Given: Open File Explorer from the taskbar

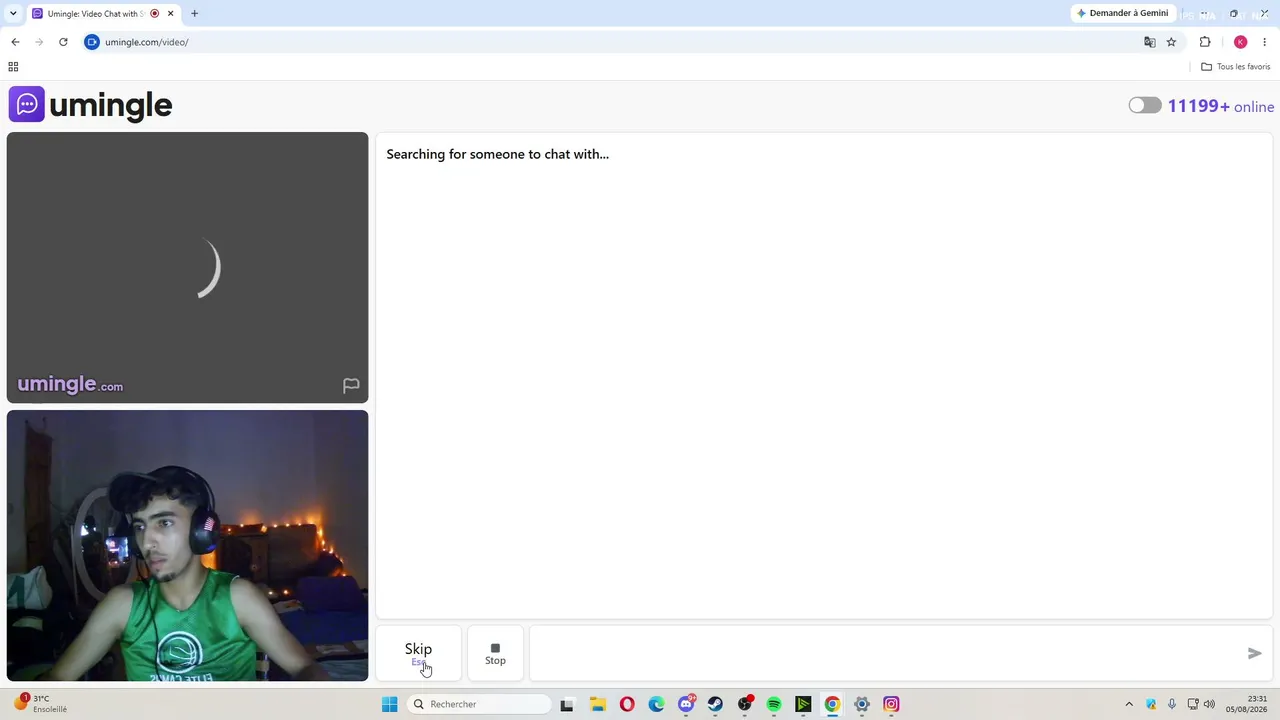Looking at the screenshot, I should click(597, 704).
